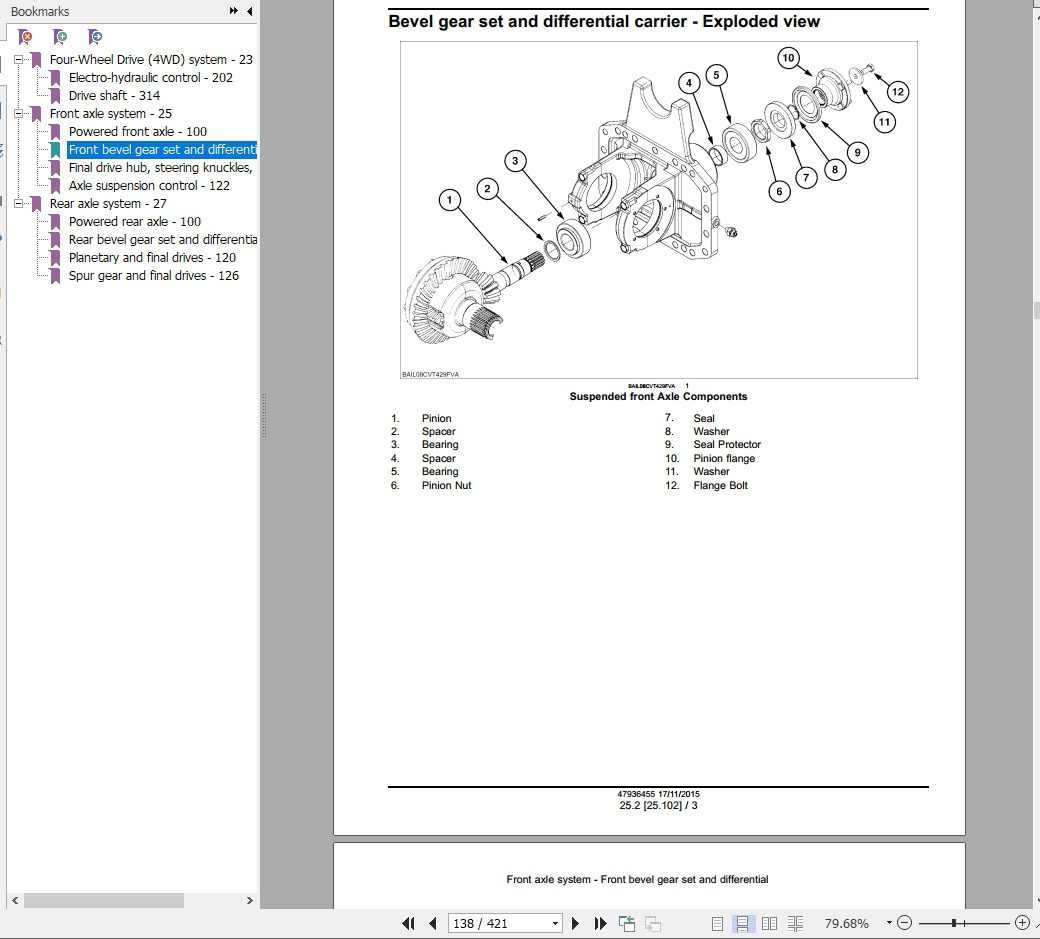This screenshot has width=1040, height=939.
Task: Open Front axle system - 25 bookmark
Action: 111,113
